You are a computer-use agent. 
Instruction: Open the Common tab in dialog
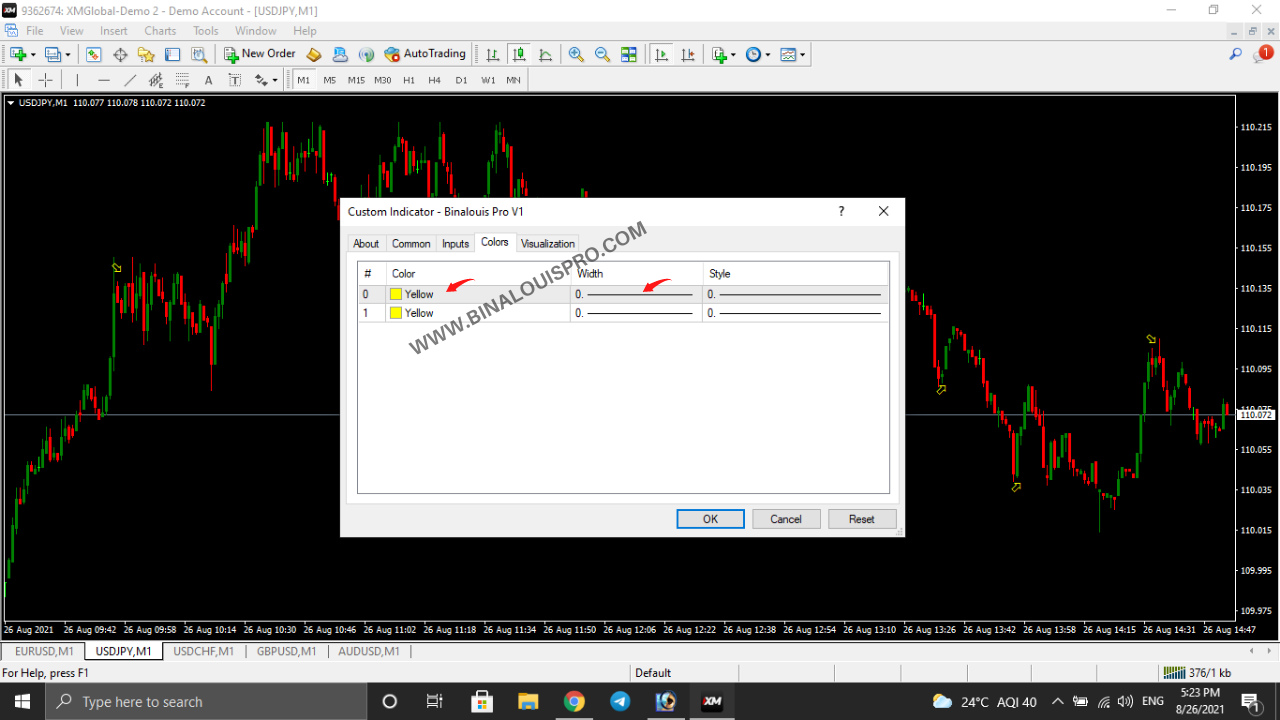(411, 244)
